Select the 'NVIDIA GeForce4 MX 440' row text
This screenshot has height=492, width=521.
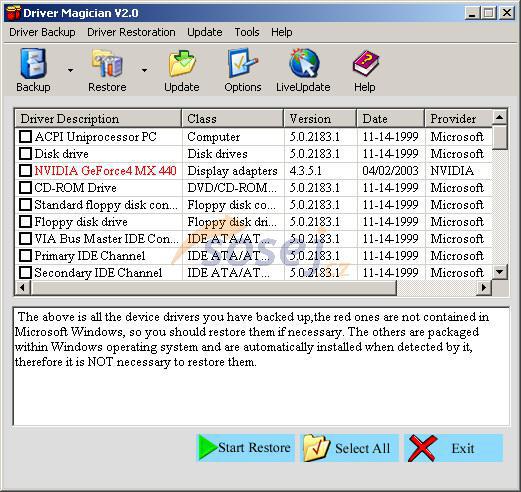coord(105,171)
